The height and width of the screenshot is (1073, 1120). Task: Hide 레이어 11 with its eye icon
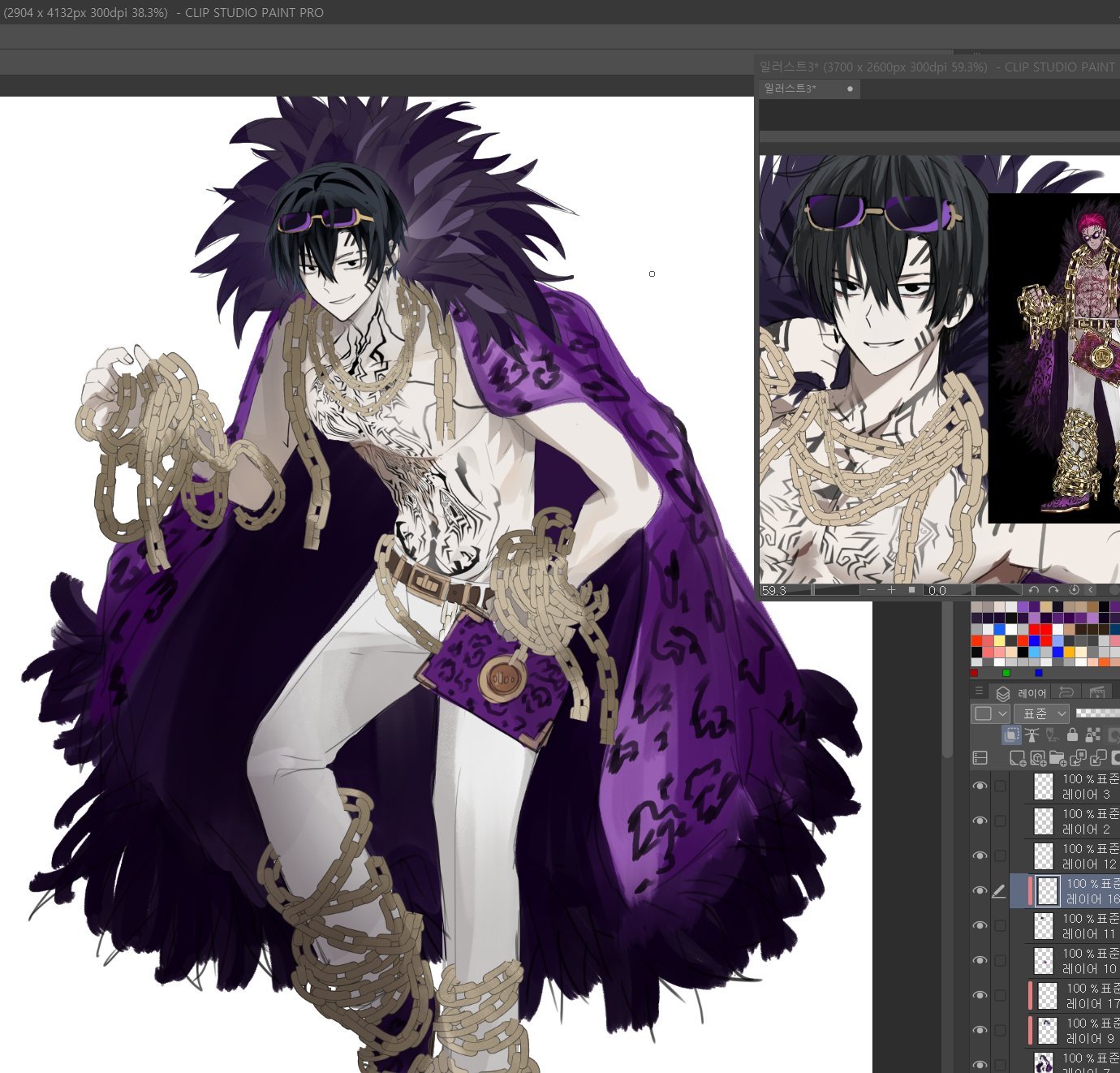tap(980, 925)
